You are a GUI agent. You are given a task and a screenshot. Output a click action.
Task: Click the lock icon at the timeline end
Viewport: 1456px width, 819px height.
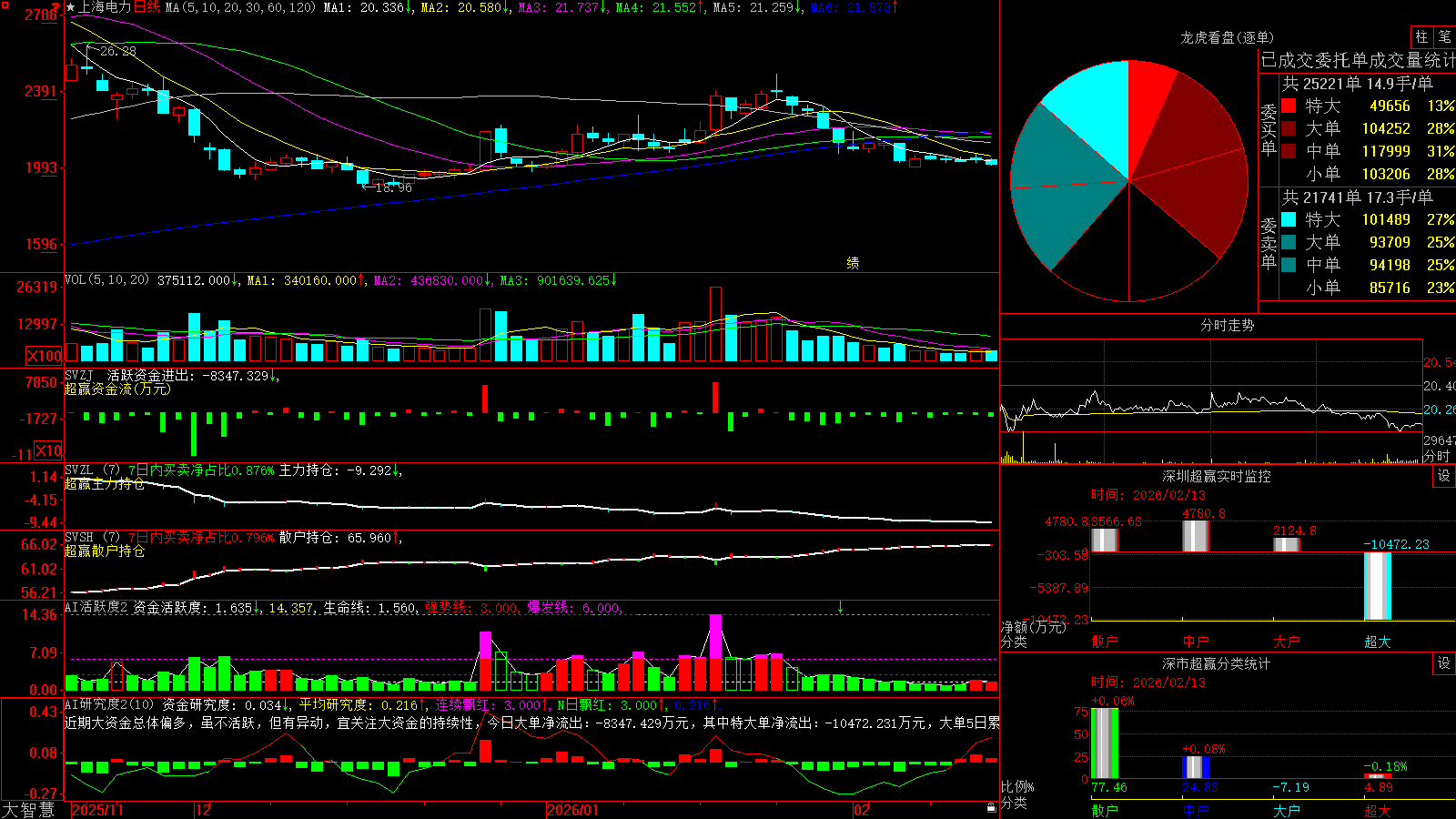pyautogui.click(x=991, y=808)
